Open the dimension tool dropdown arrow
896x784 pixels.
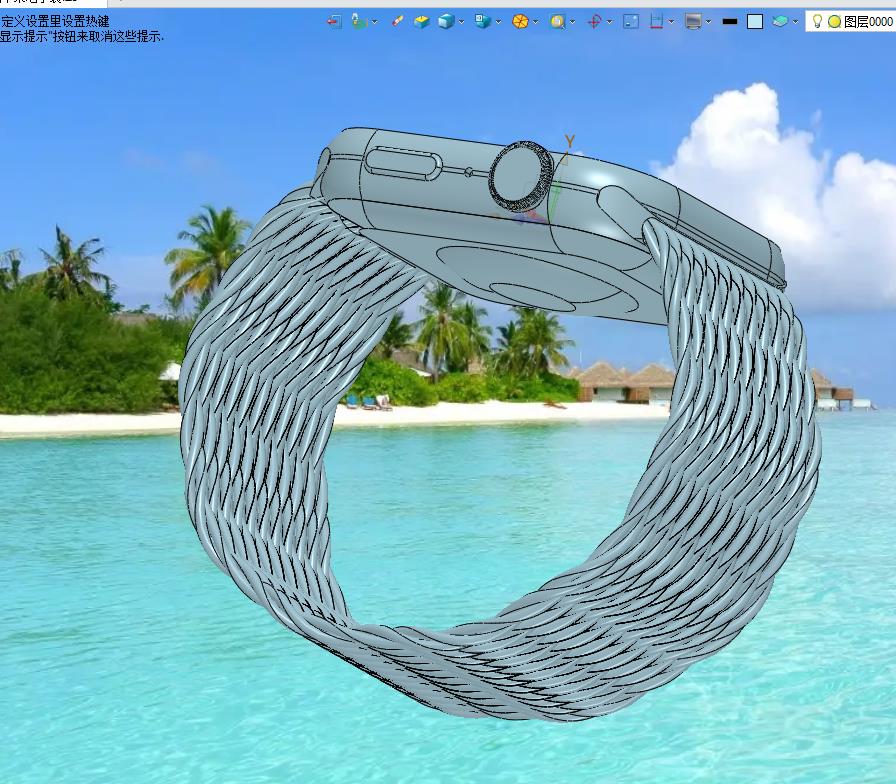pos(671,22)
